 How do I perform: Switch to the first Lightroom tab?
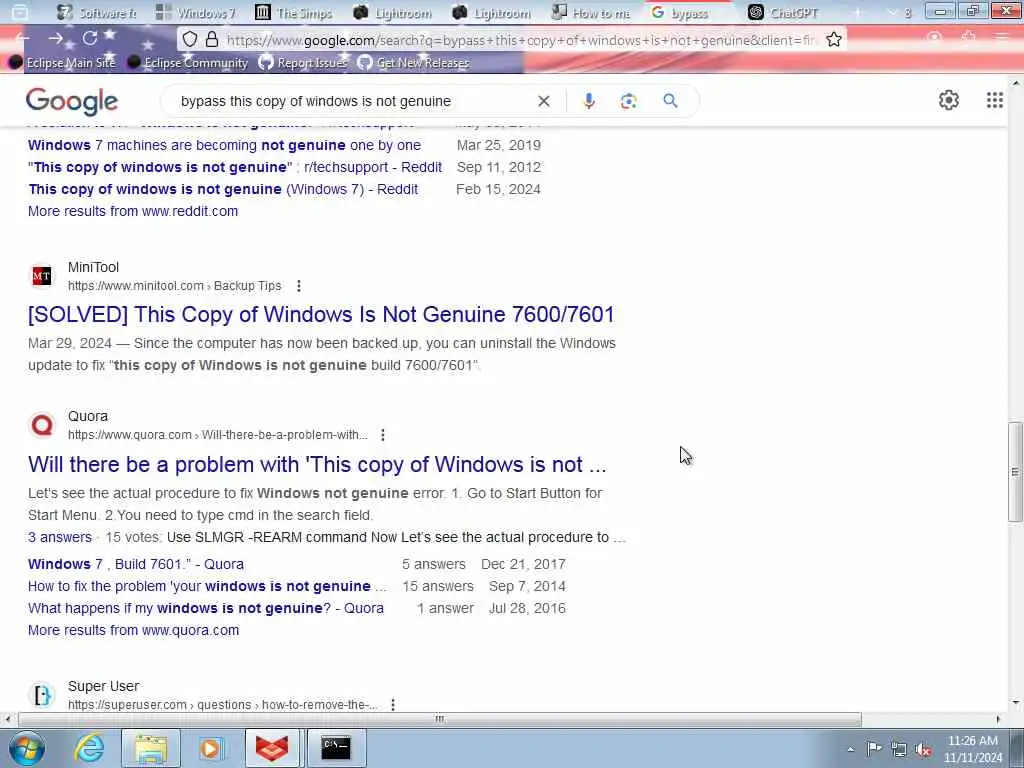click(394, 12)
